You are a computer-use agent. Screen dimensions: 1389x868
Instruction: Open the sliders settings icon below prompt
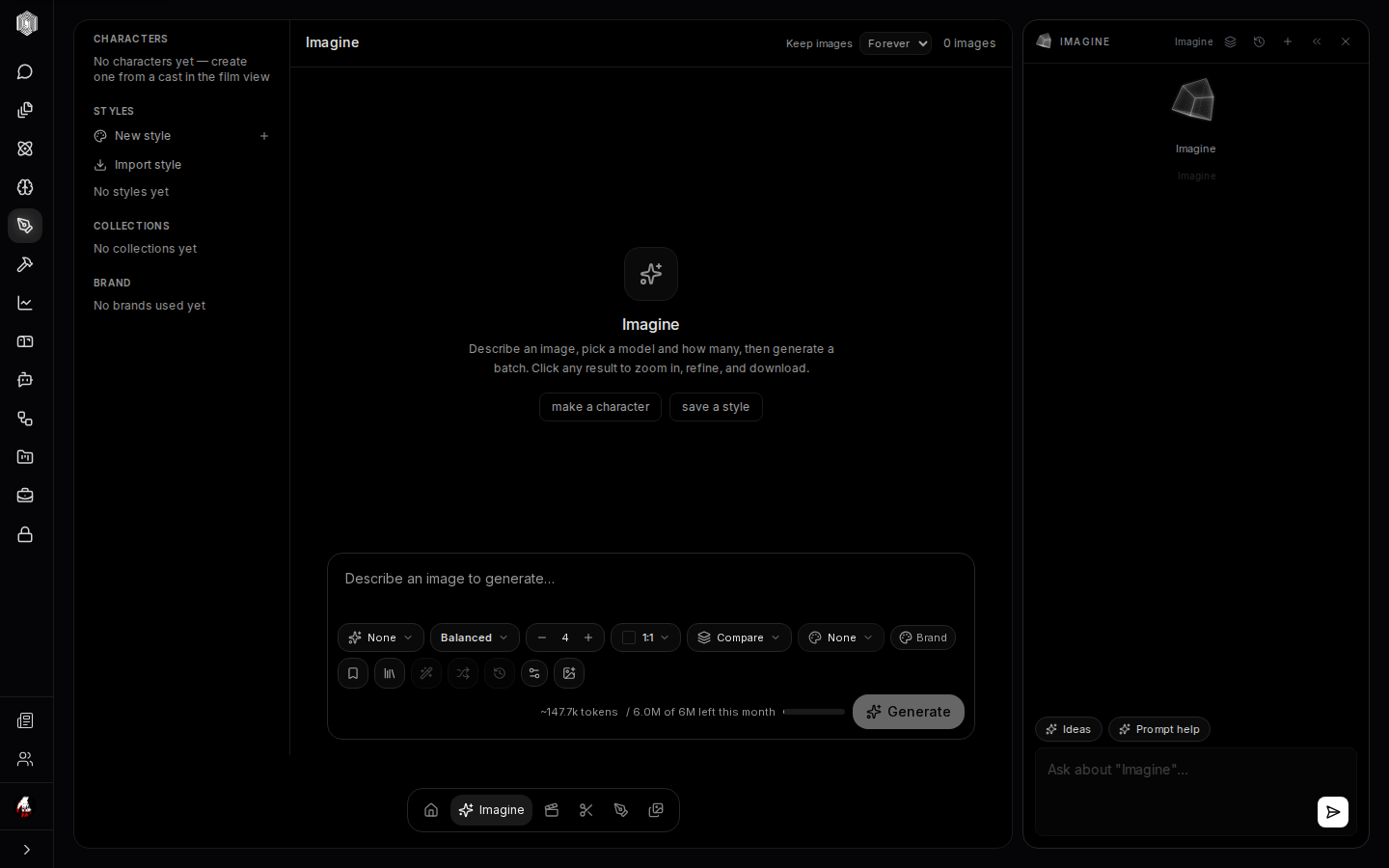point(534,673)
